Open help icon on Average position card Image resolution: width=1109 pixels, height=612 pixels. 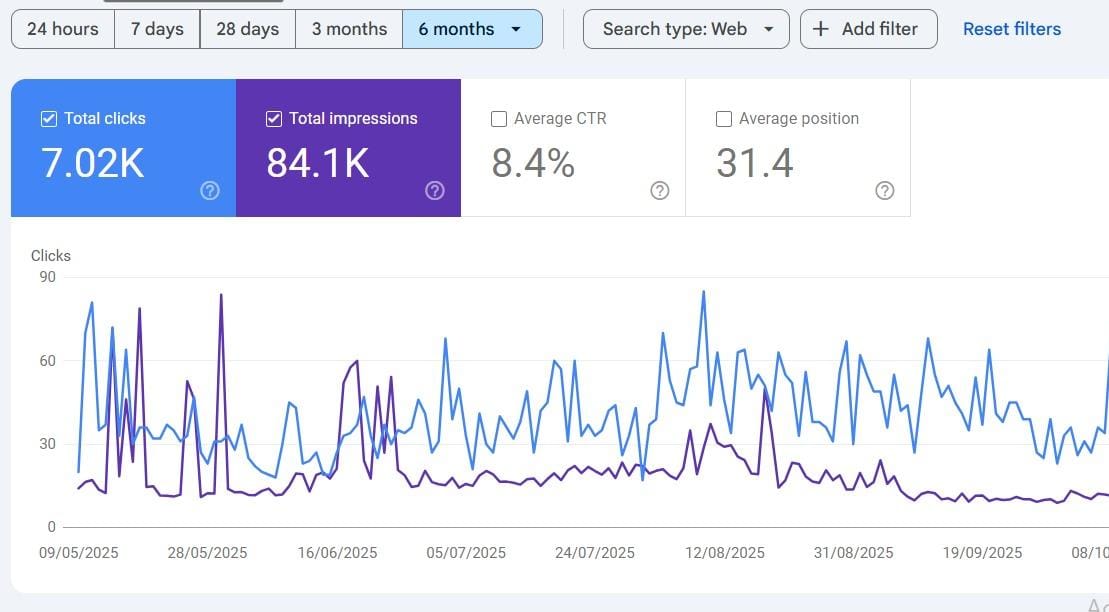(x=885, y=191)
